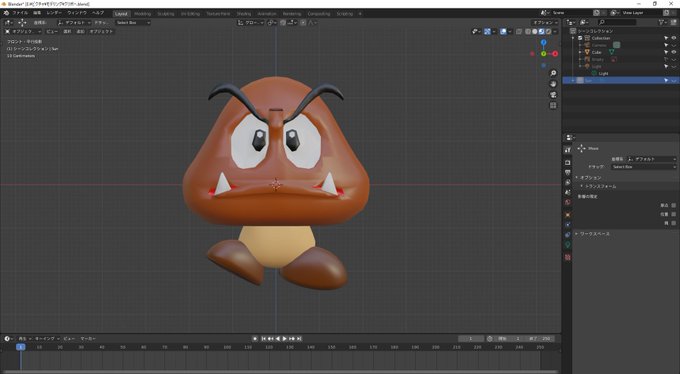Add a new workspace with plus icon

(360, 14)
